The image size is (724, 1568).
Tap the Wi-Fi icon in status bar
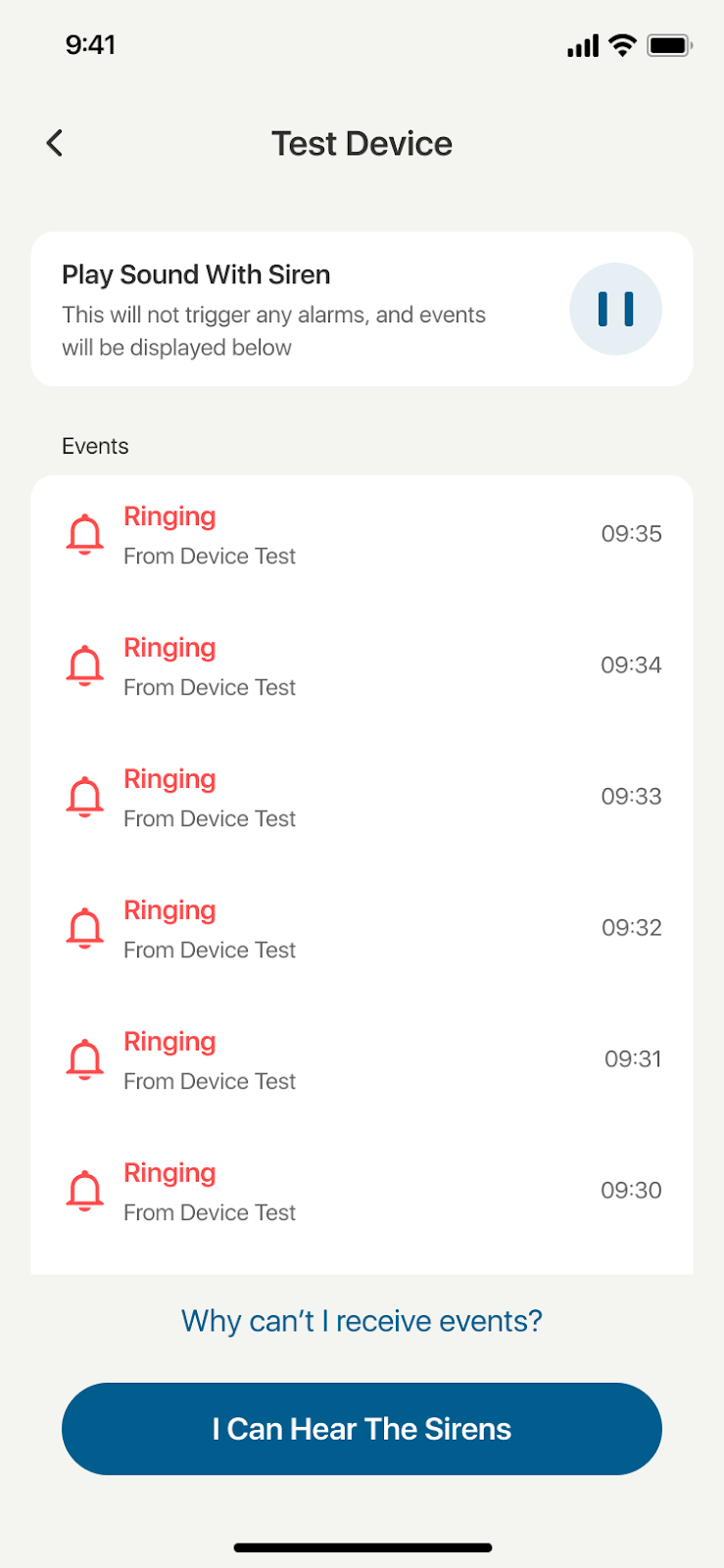point(622,45)
